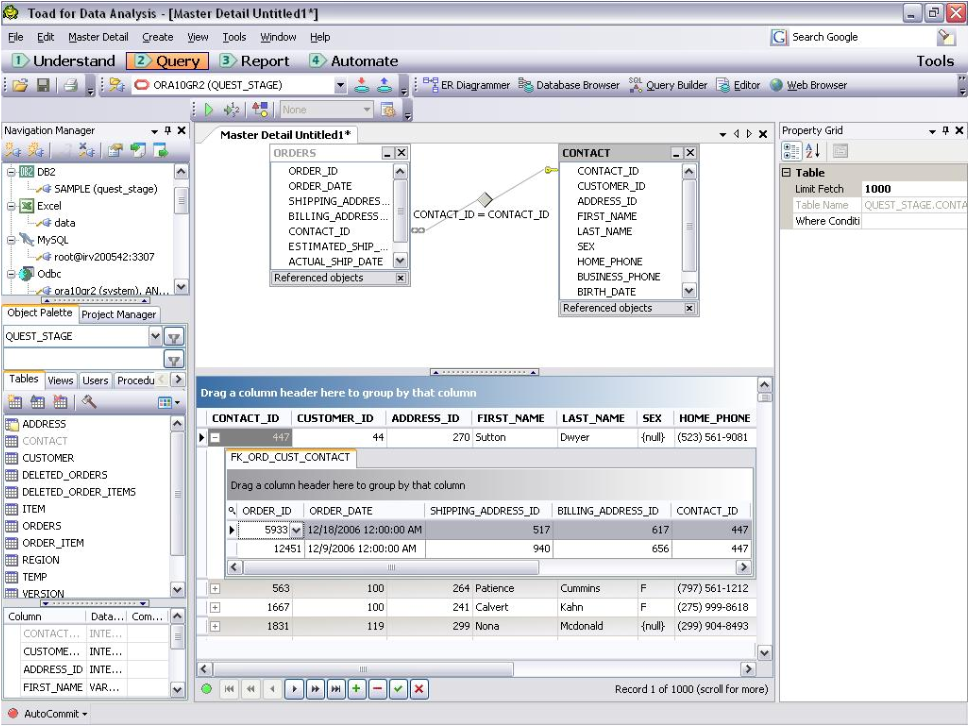This screenshot has height=726, width=970.
Task: Expand the row for Nona Mcdonald
Action: coord(215,626)
